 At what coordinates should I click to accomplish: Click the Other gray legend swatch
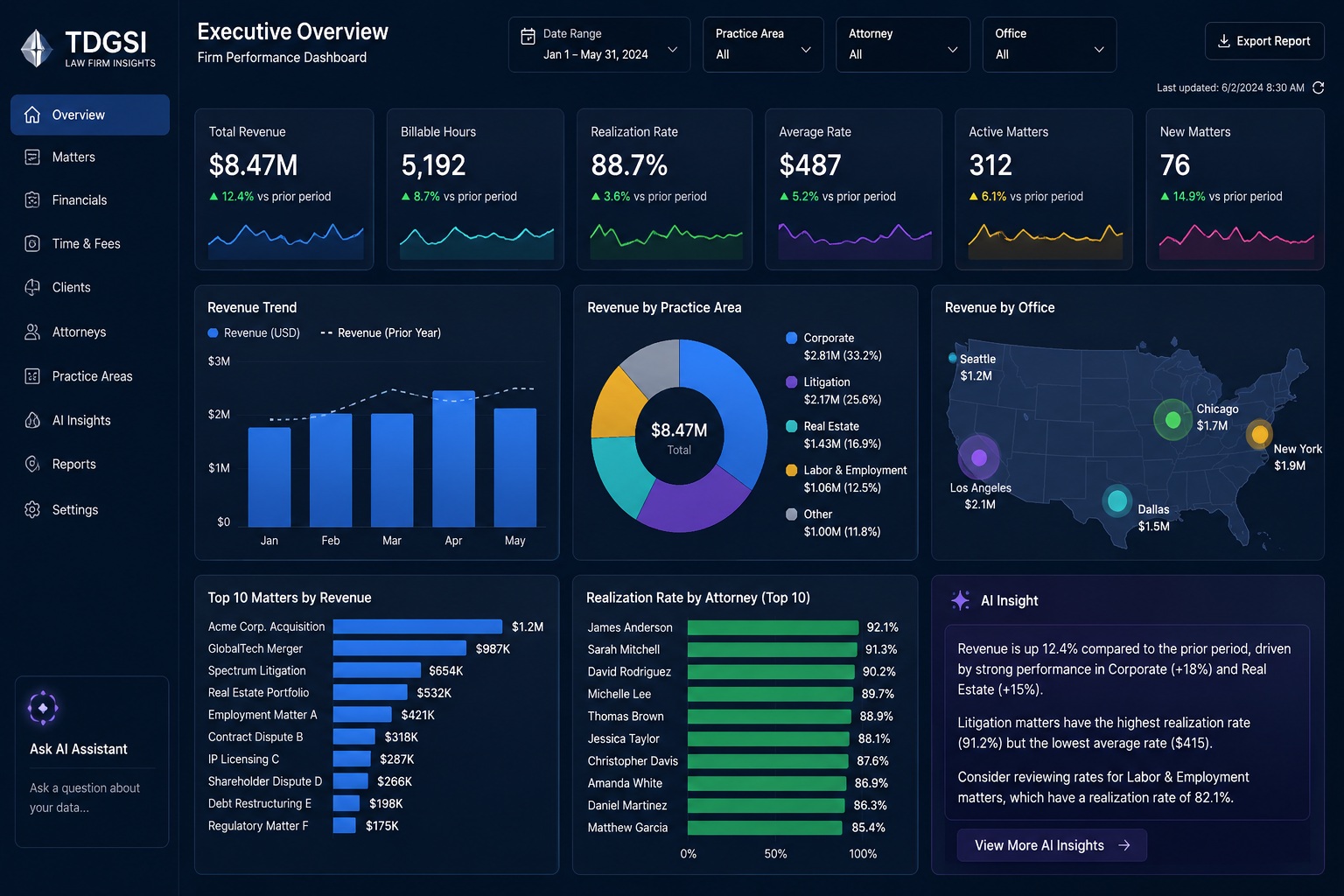792,514
